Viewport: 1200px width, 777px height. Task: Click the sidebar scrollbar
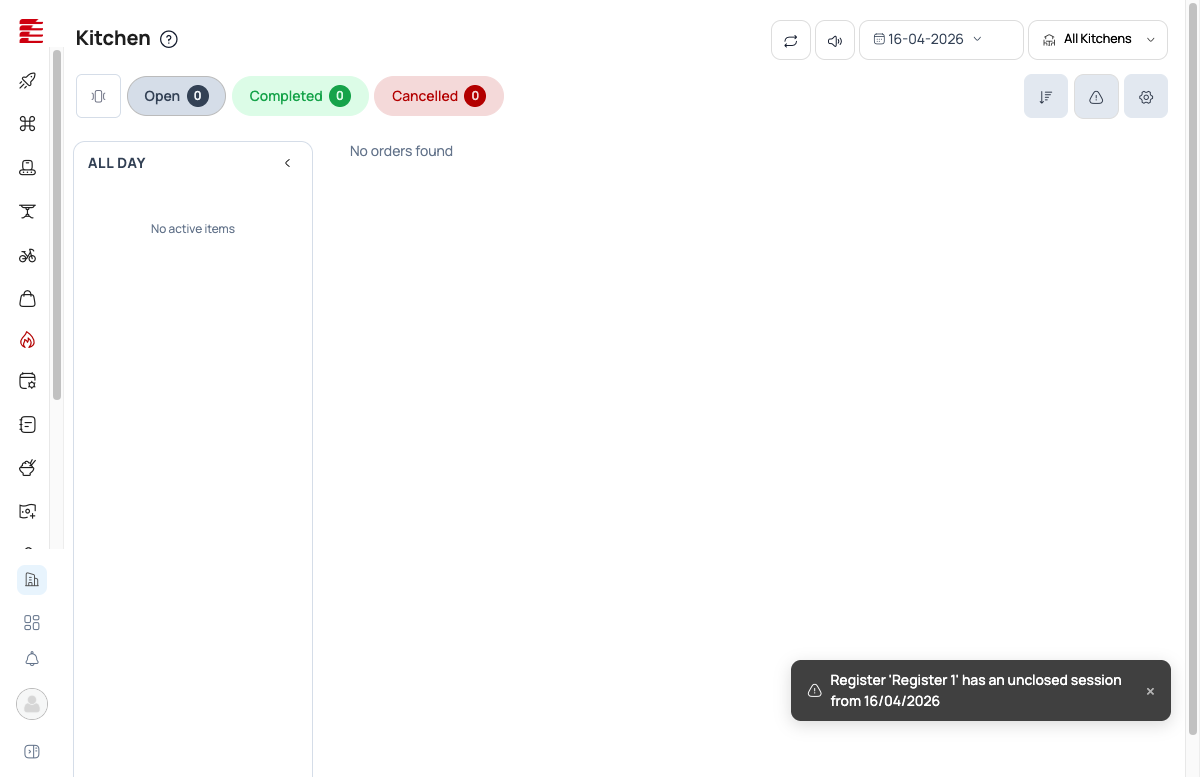click(57, 225)
